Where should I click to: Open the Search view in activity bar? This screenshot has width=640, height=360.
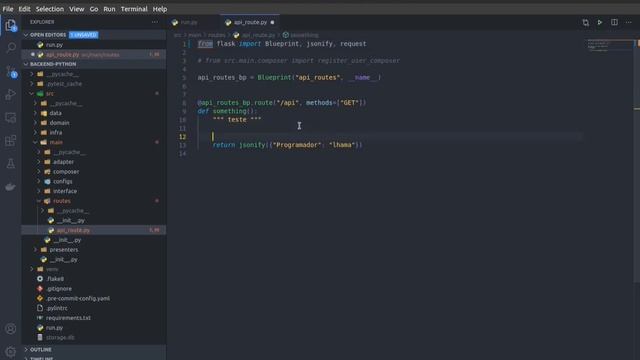click(x=11, y=48)
